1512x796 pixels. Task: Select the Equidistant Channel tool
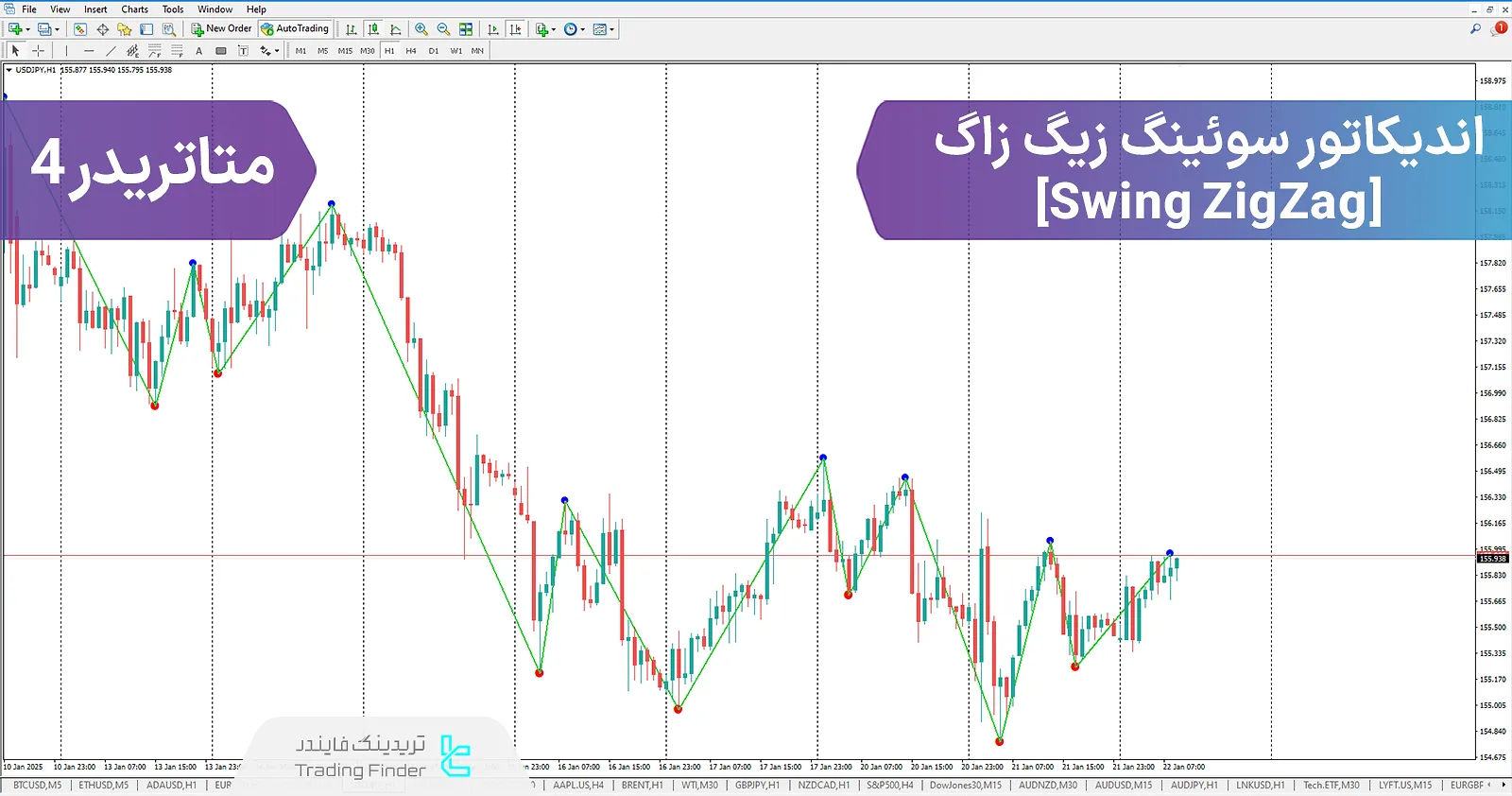click(132, 50)
